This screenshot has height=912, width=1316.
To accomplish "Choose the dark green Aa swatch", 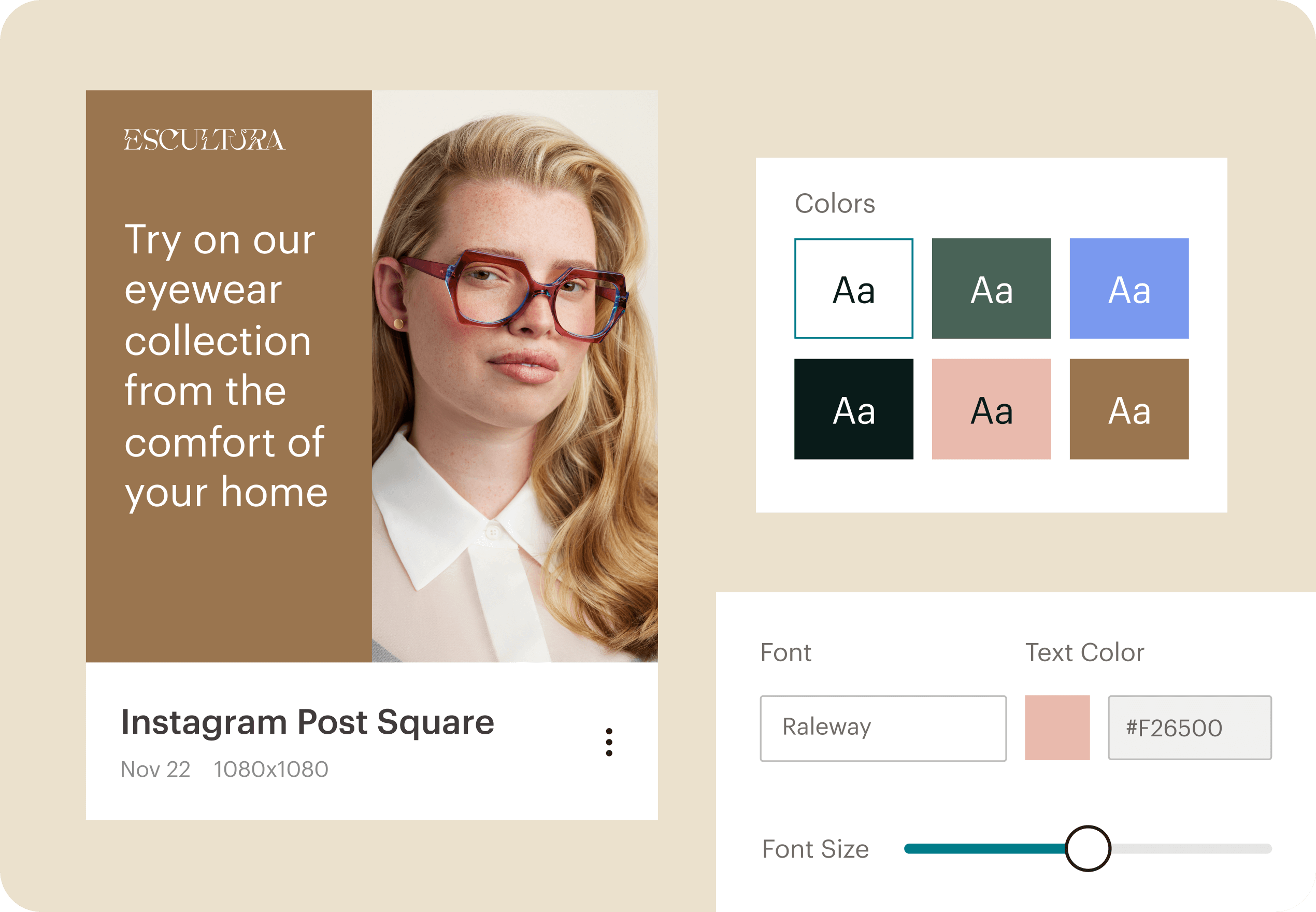I will pos(991,289).
